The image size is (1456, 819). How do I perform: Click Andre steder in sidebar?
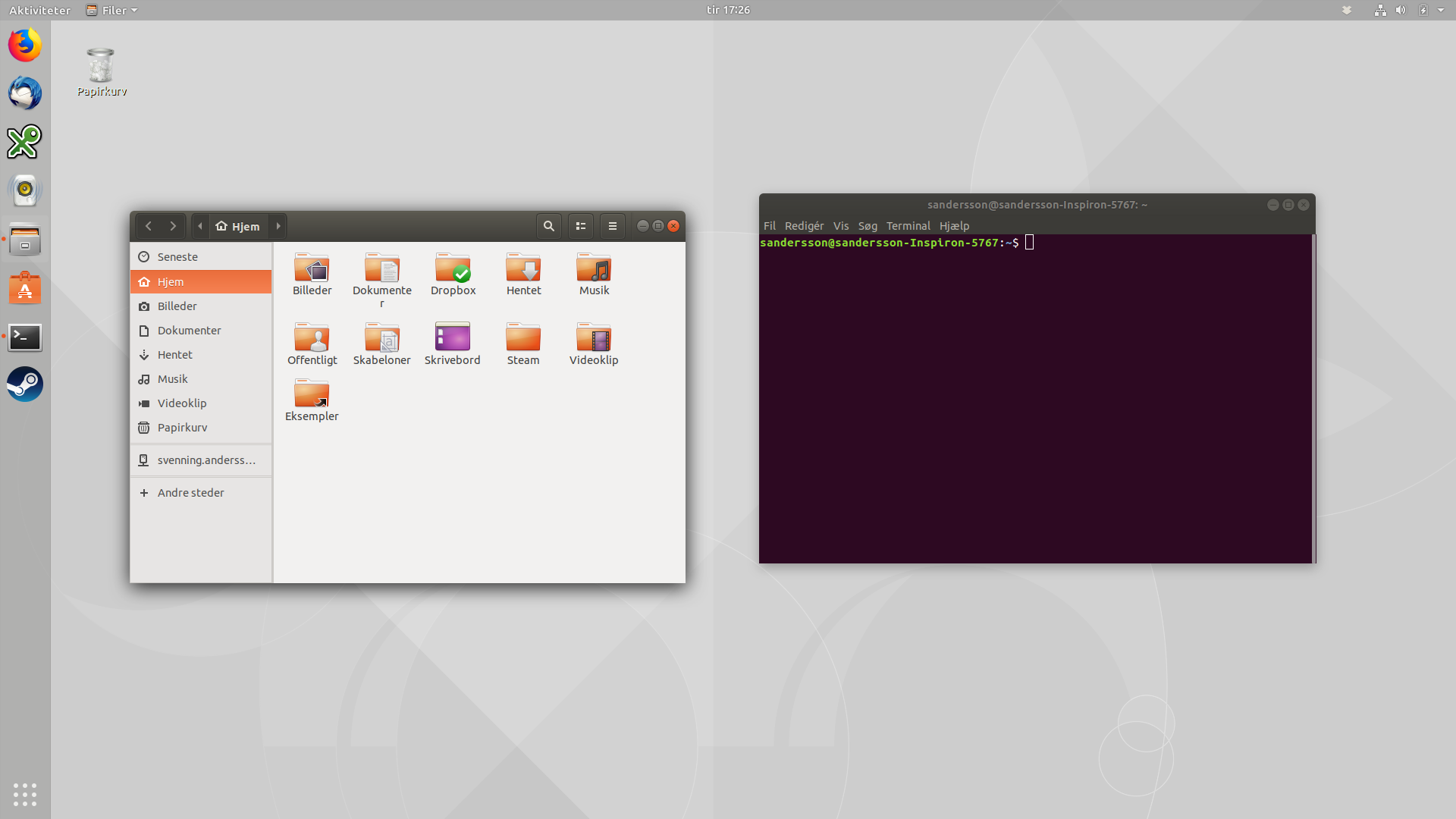(201, 492)
